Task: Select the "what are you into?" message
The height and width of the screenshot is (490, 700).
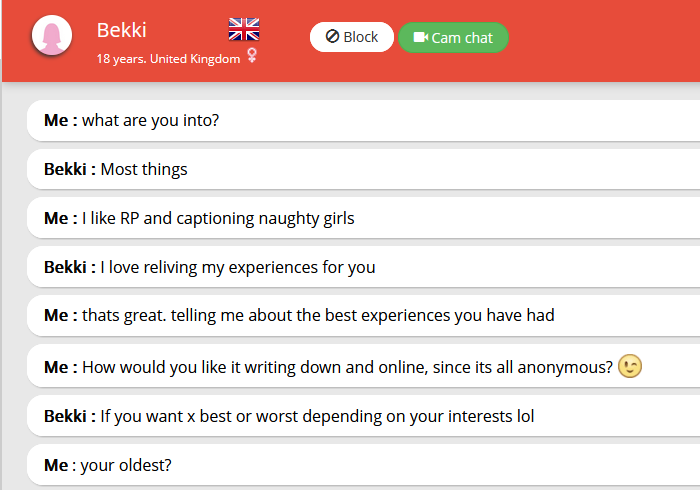Action: [150, 121]
